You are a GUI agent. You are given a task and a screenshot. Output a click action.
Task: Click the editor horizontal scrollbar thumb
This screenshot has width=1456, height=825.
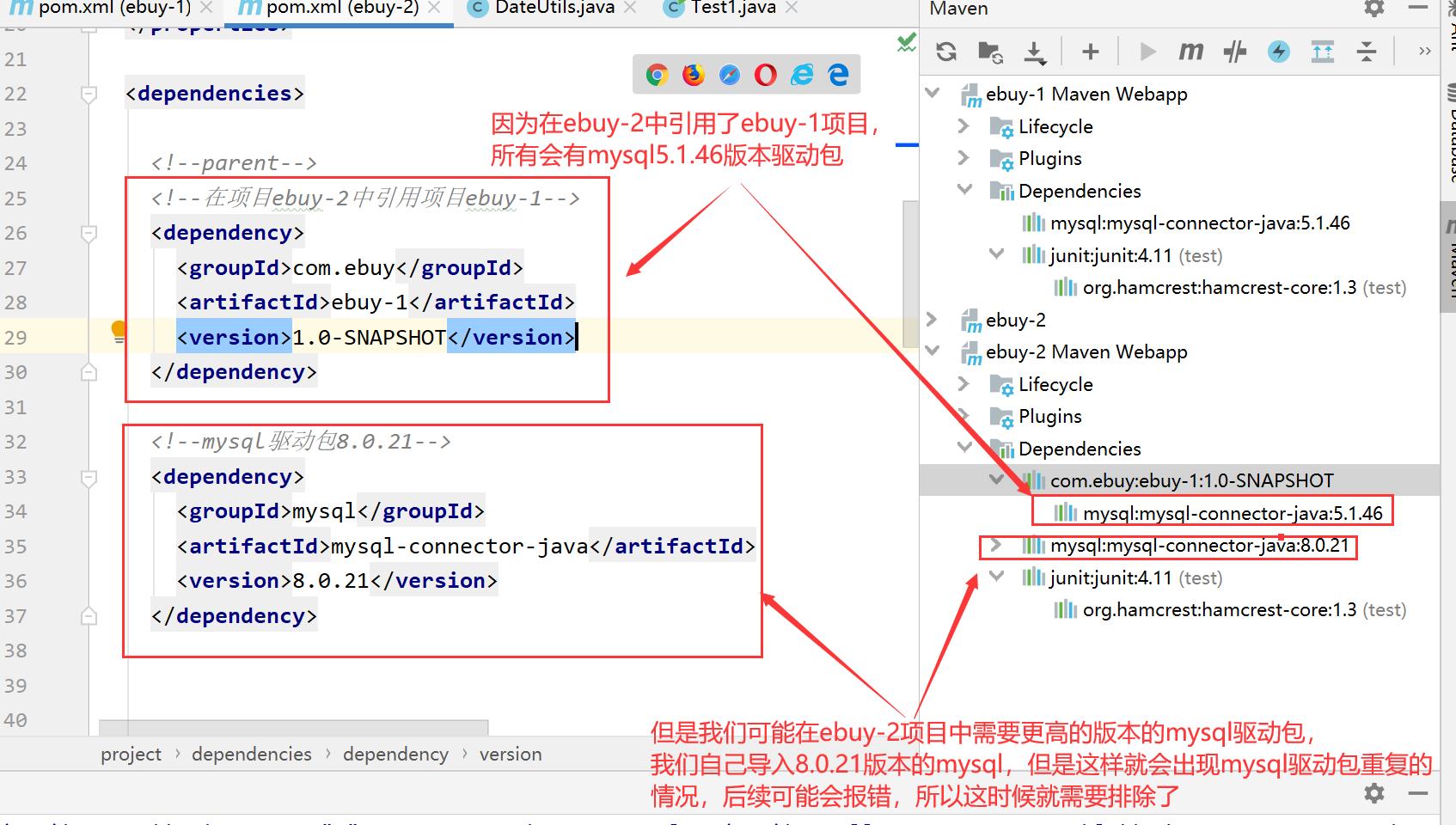(x=294, y=728)
